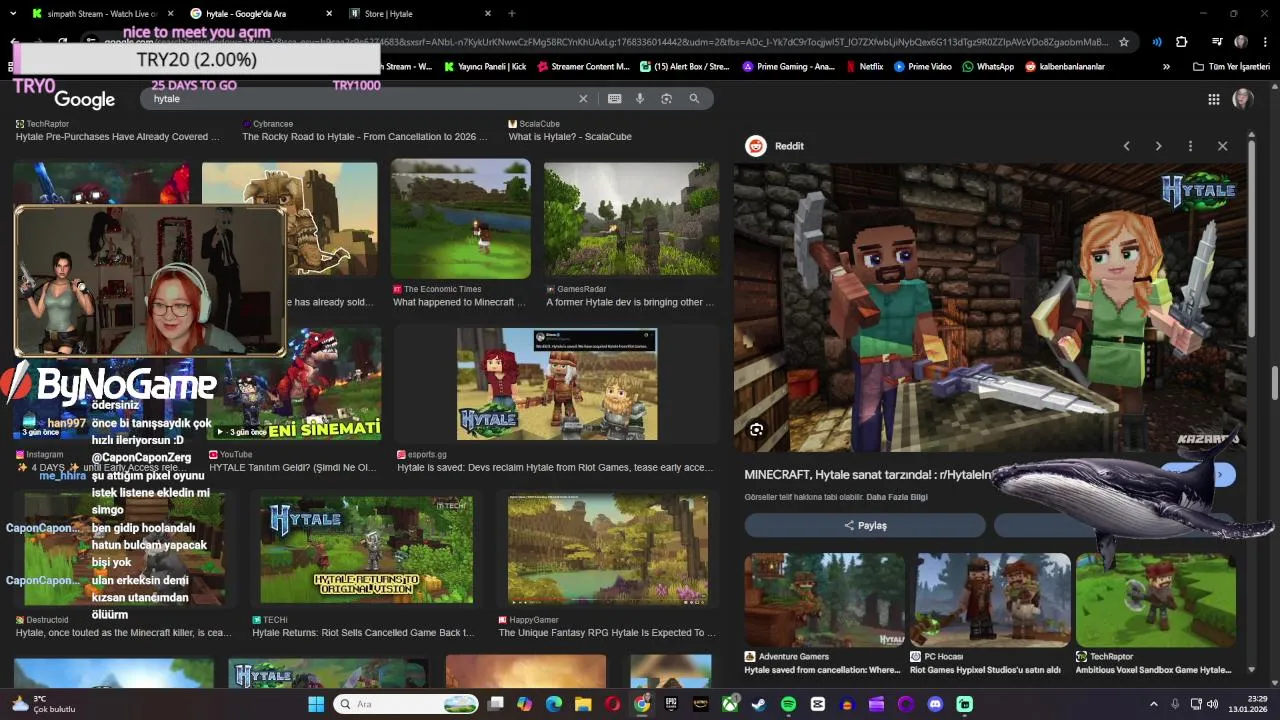Click the Reddit source icon
This screenshot has height=720, width=1280.
pyautogui.click(x=756, y=146)
